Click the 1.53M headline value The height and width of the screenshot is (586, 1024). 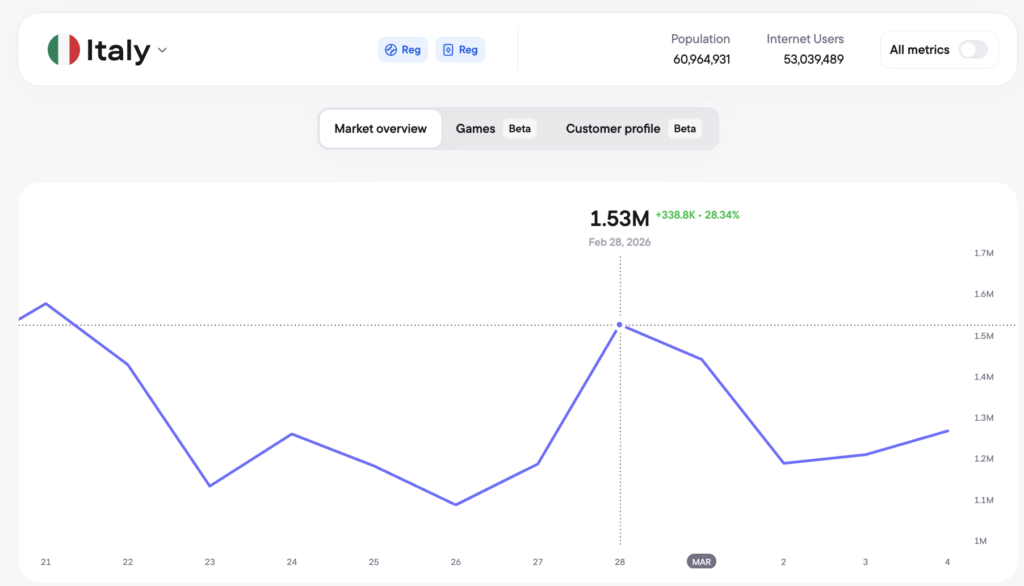[x=619, y=218]
